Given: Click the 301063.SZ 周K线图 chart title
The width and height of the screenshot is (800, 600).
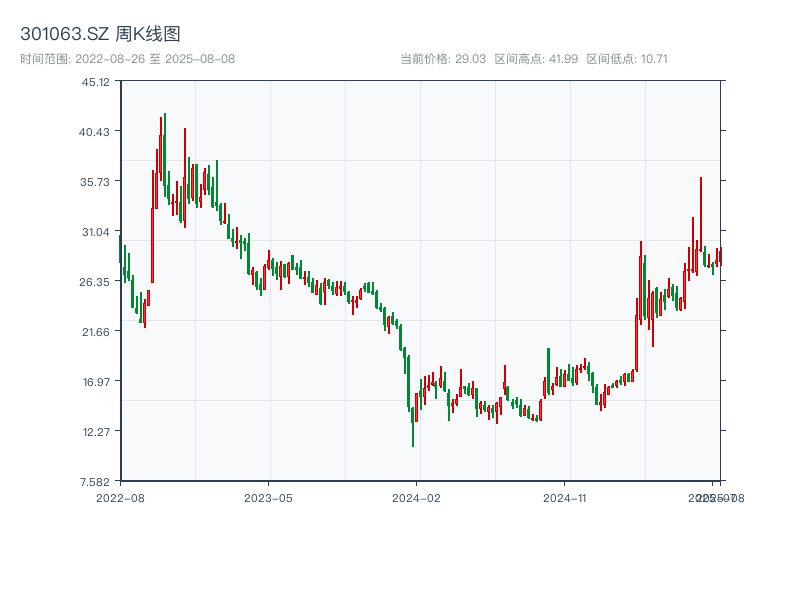Looking at the screenshot, I should 100,35.
